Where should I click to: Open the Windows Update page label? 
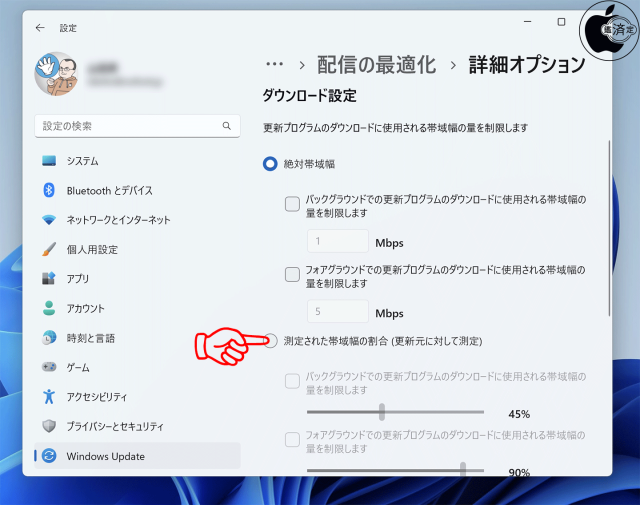(106, 456)
